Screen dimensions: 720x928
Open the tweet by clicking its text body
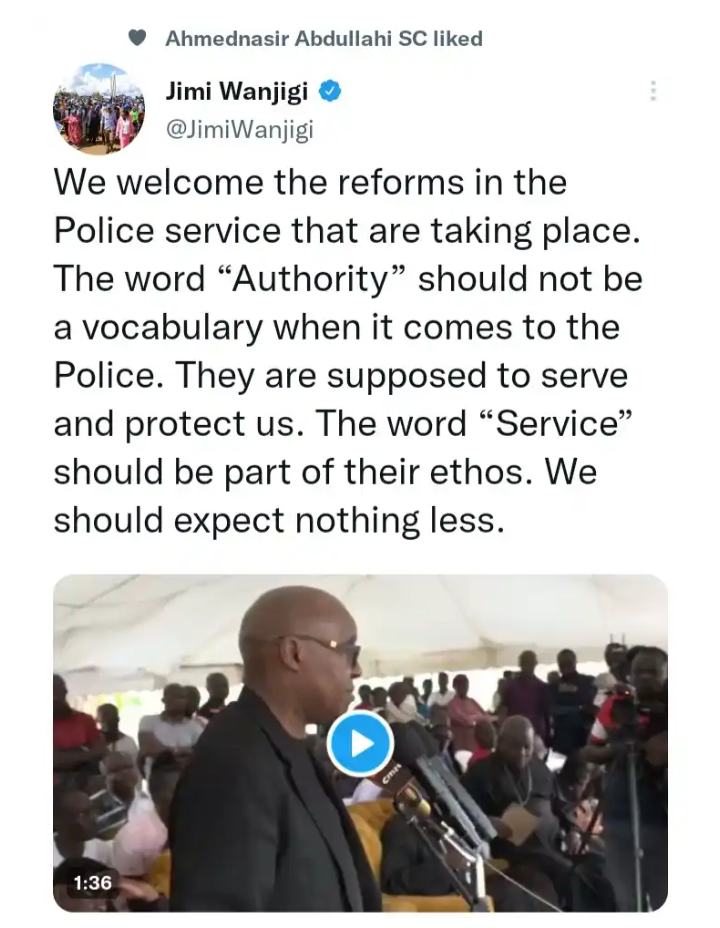click(348, 351)
